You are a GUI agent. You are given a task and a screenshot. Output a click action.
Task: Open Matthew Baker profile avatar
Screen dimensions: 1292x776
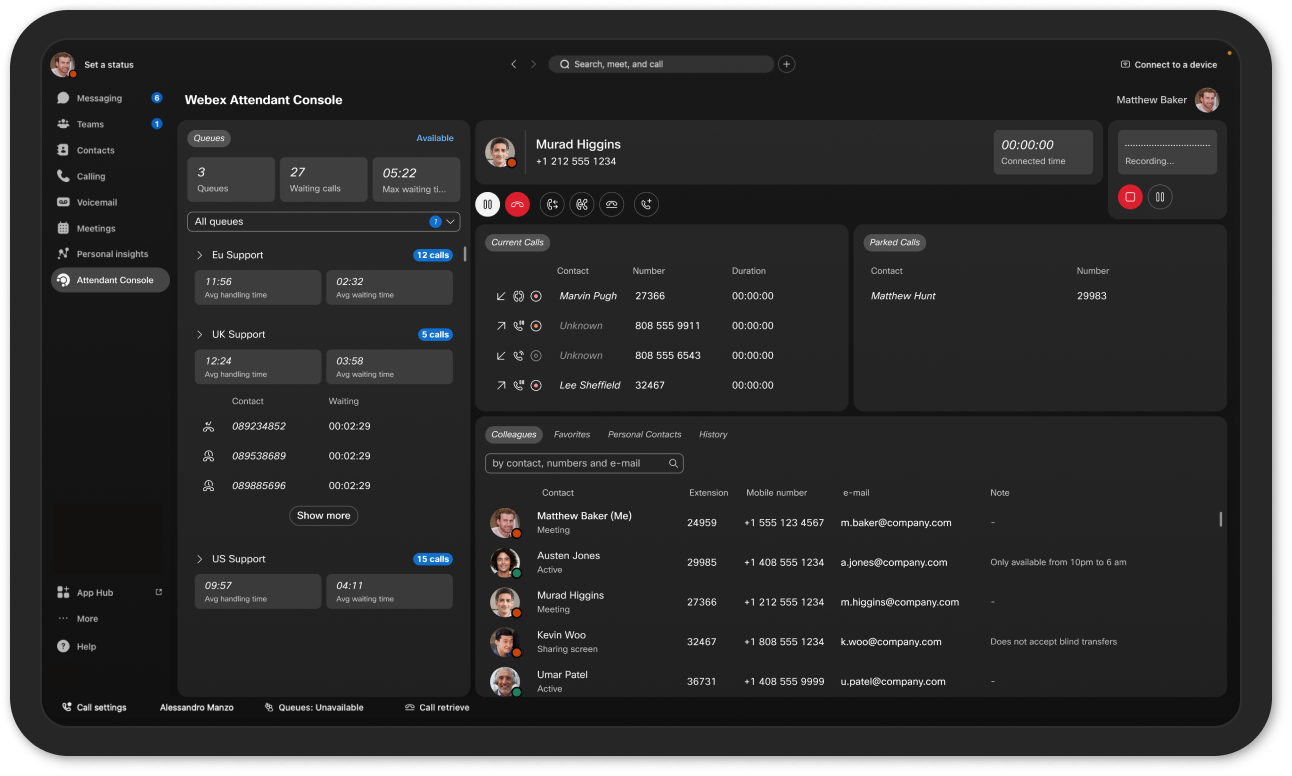pyautogui.click(x=1207, y=100)
